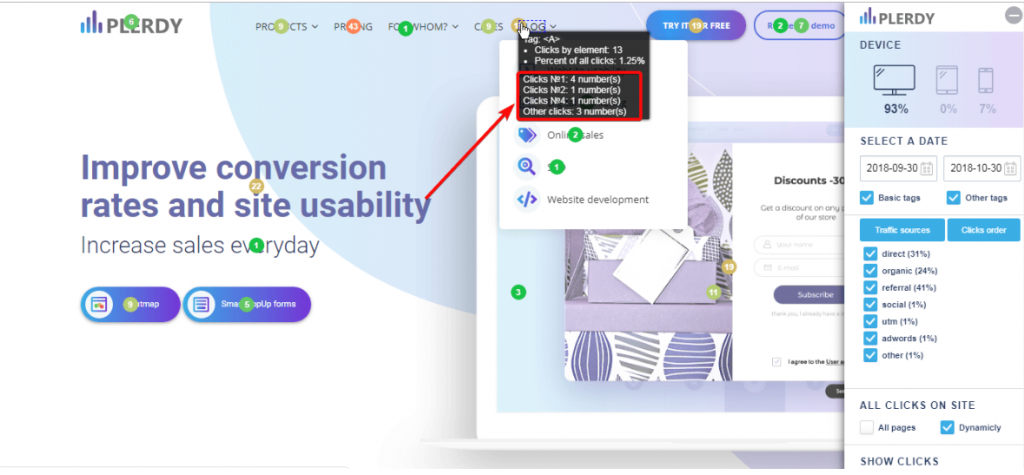Click the 'ALL CLICKS ON SITE' heading

pyautogui.click(x=918, y=405)
